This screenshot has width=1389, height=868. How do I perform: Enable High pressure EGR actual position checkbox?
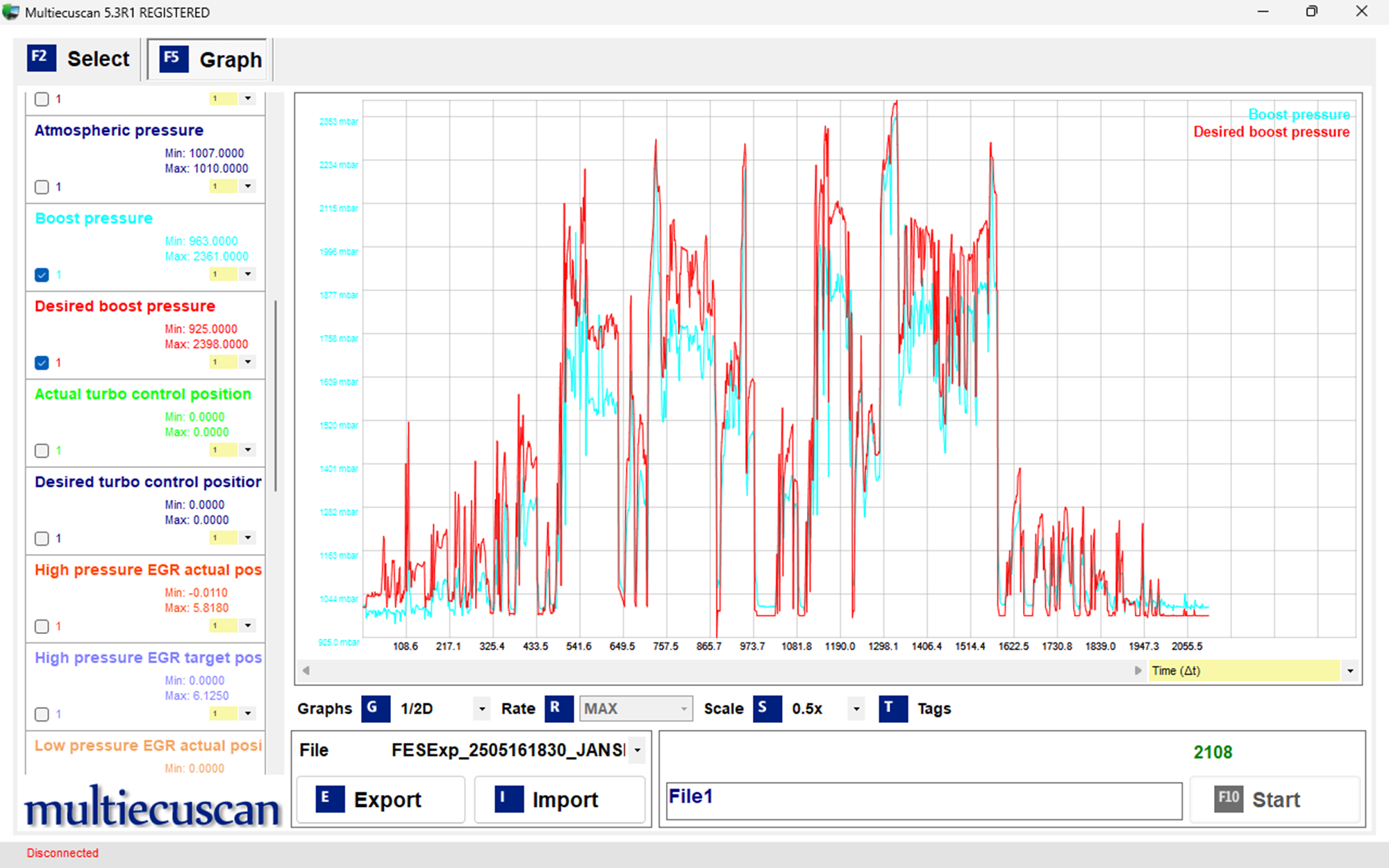[x=42, y=626]
